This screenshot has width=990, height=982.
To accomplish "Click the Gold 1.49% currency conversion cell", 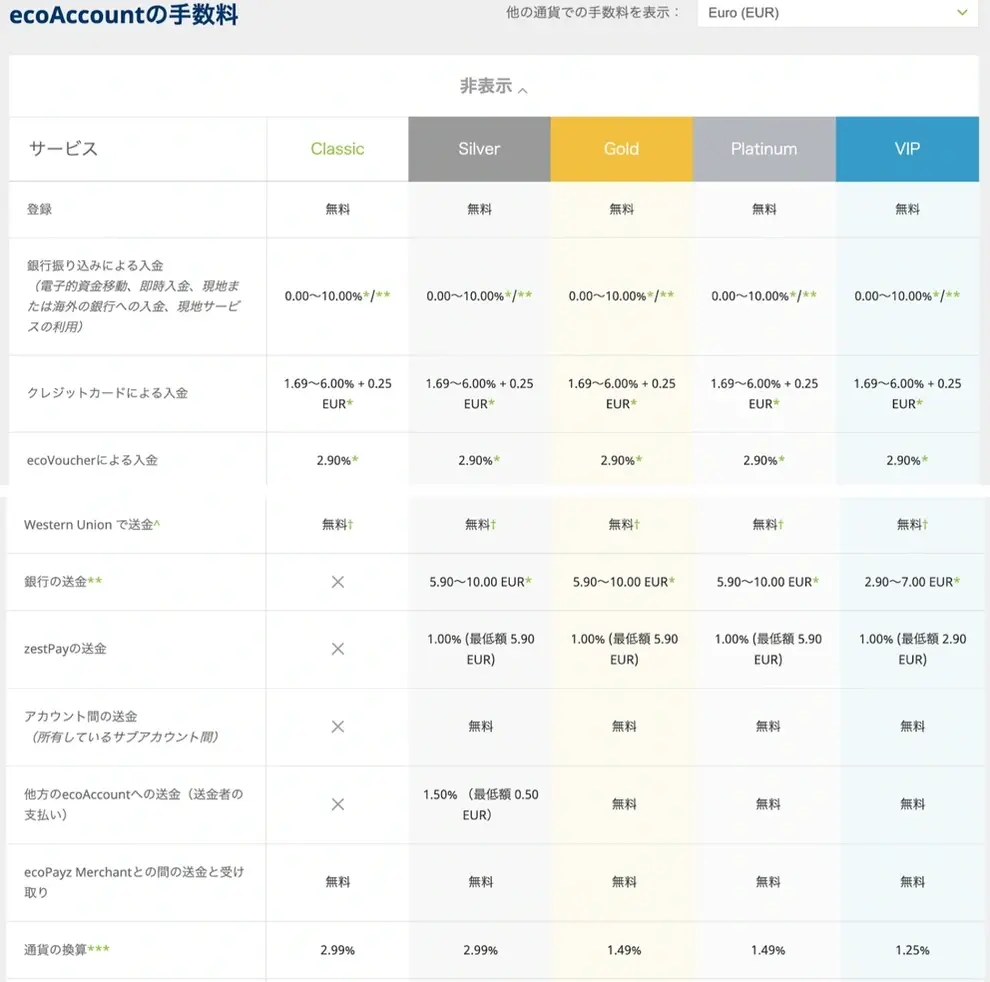I will [624, 950].
